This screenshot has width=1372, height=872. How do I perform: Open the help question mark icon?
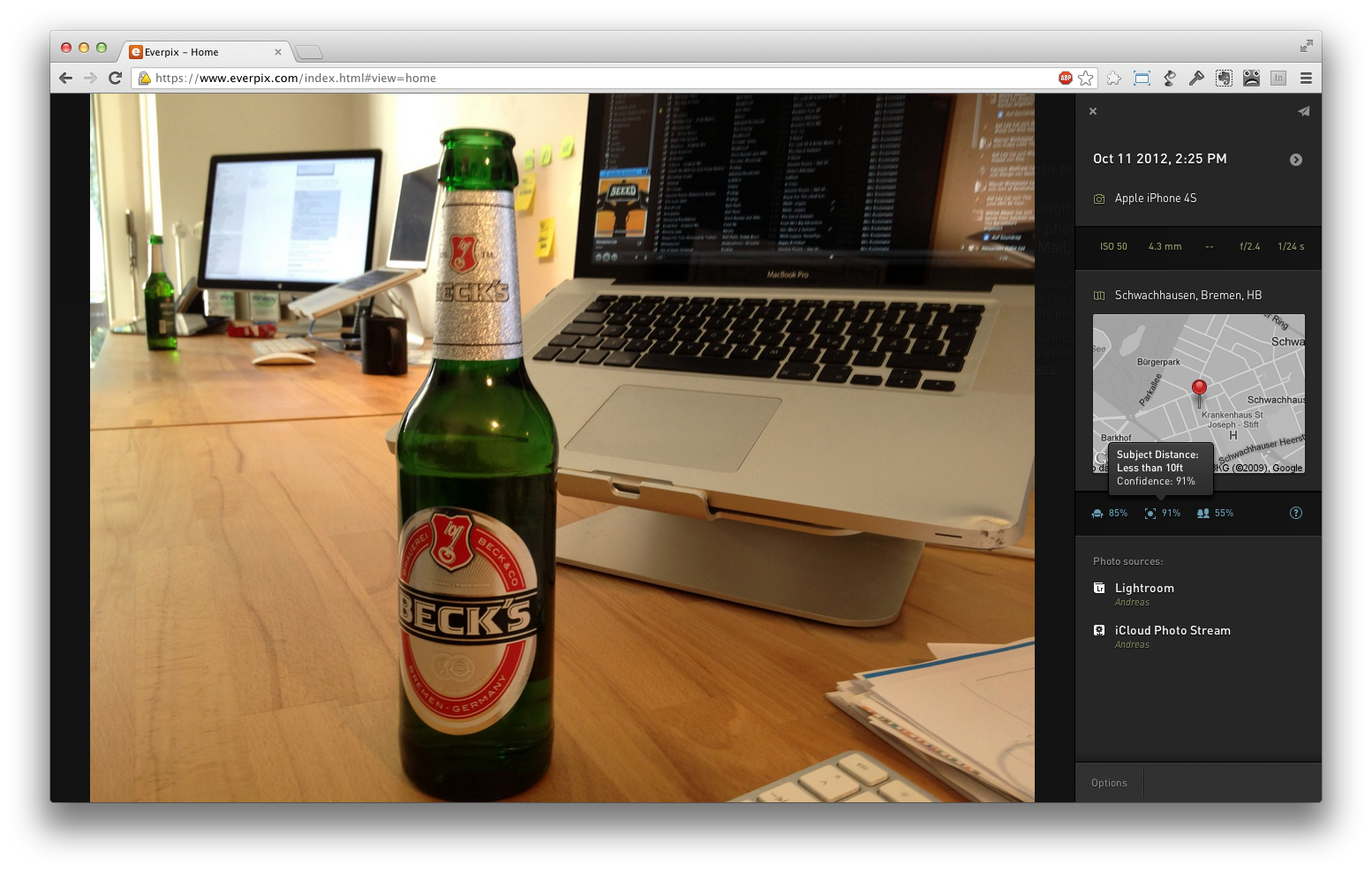pyautogui.click(x=1296, y=513)
